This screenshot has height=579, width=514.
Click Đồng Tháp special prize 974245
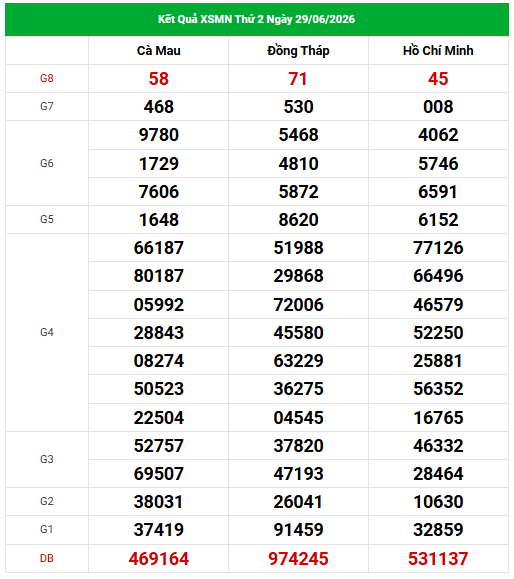(x=298, y=559)
